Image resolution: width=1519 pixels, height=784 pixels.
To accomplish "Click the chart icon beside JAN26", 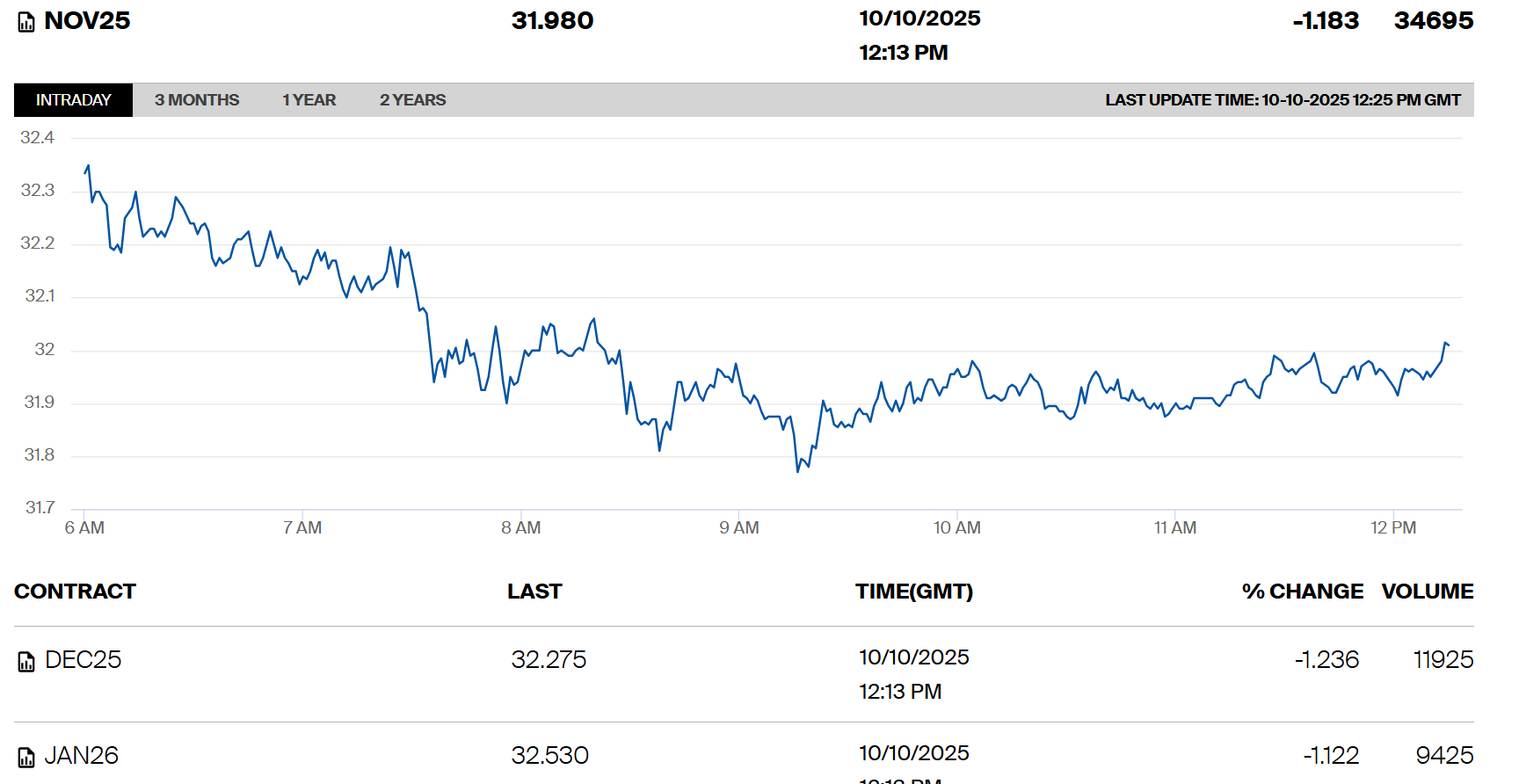I will [x=26, y=757].
